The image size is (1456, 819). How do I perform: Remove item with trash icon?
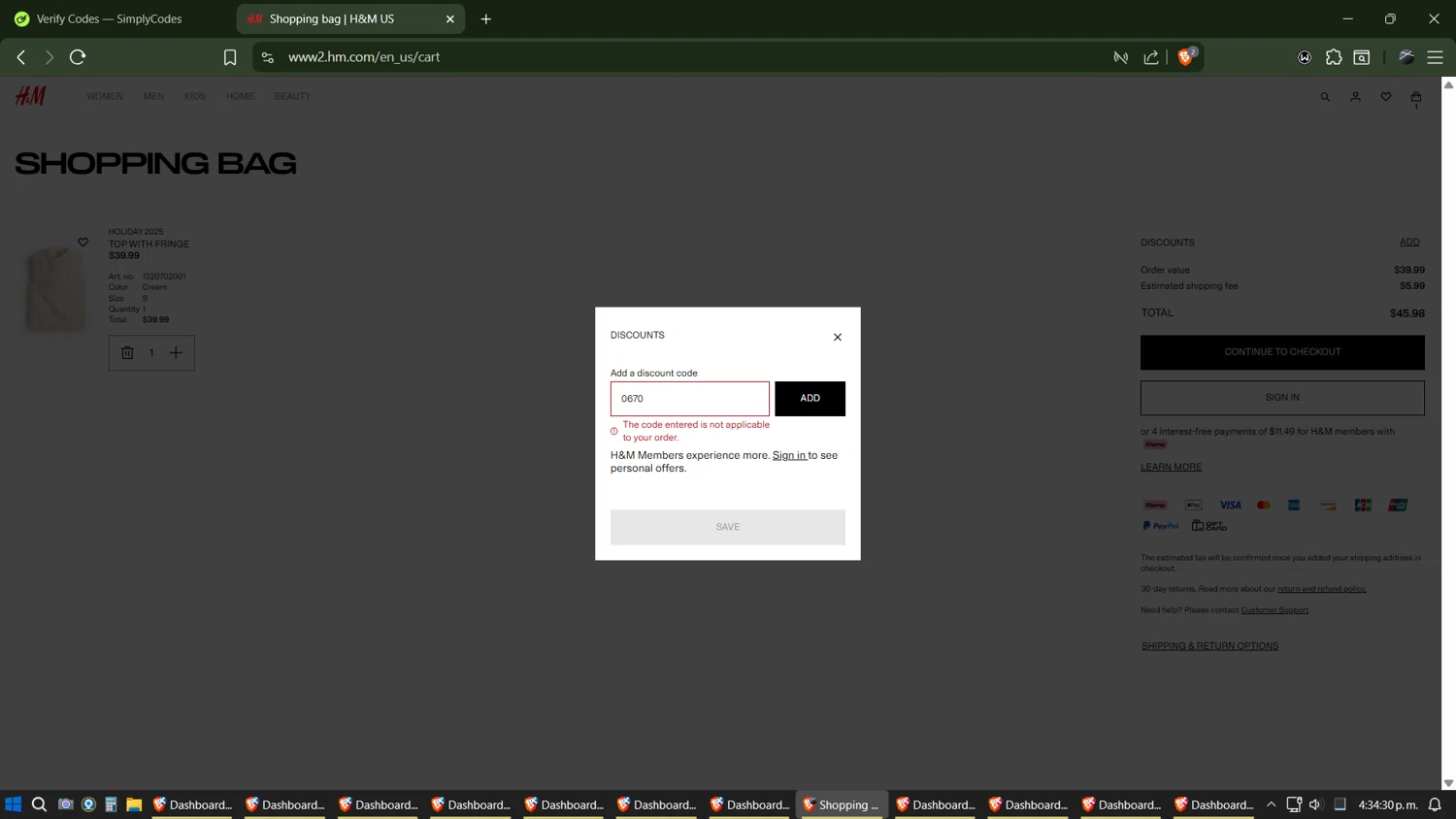(127, 353)
